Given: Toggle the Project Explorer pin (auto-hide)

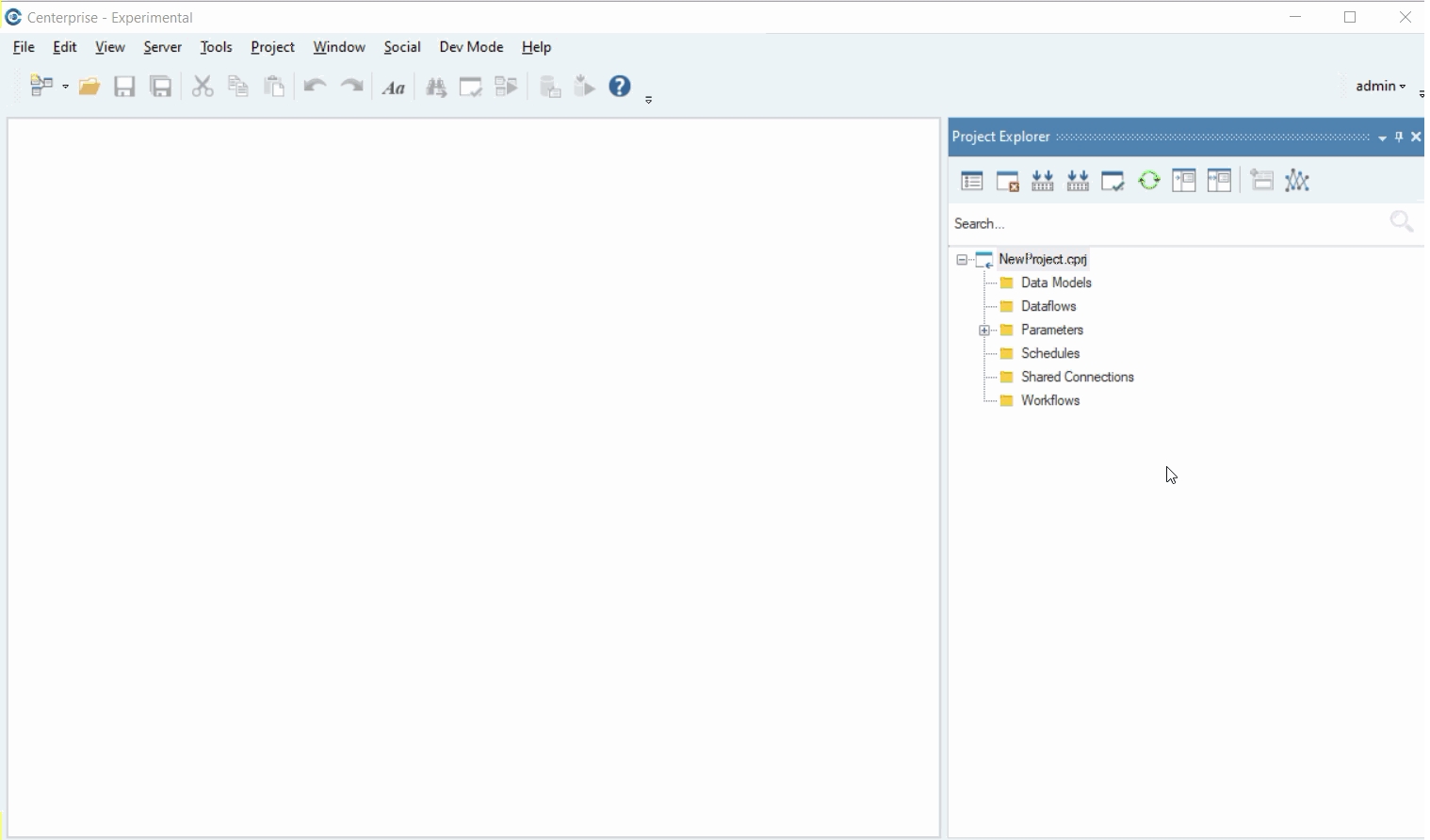Looking at the screenshot, I should coord(1400,137).
